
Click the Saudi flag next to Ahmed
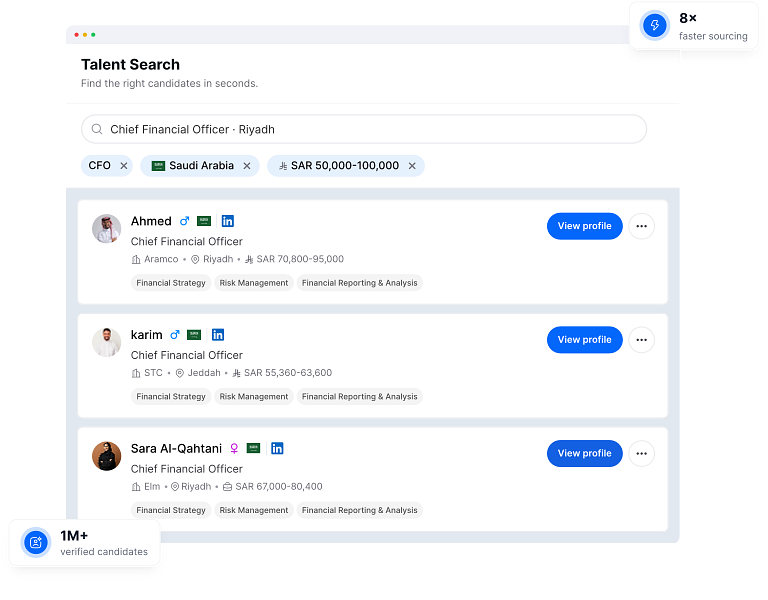click(204, 221)
